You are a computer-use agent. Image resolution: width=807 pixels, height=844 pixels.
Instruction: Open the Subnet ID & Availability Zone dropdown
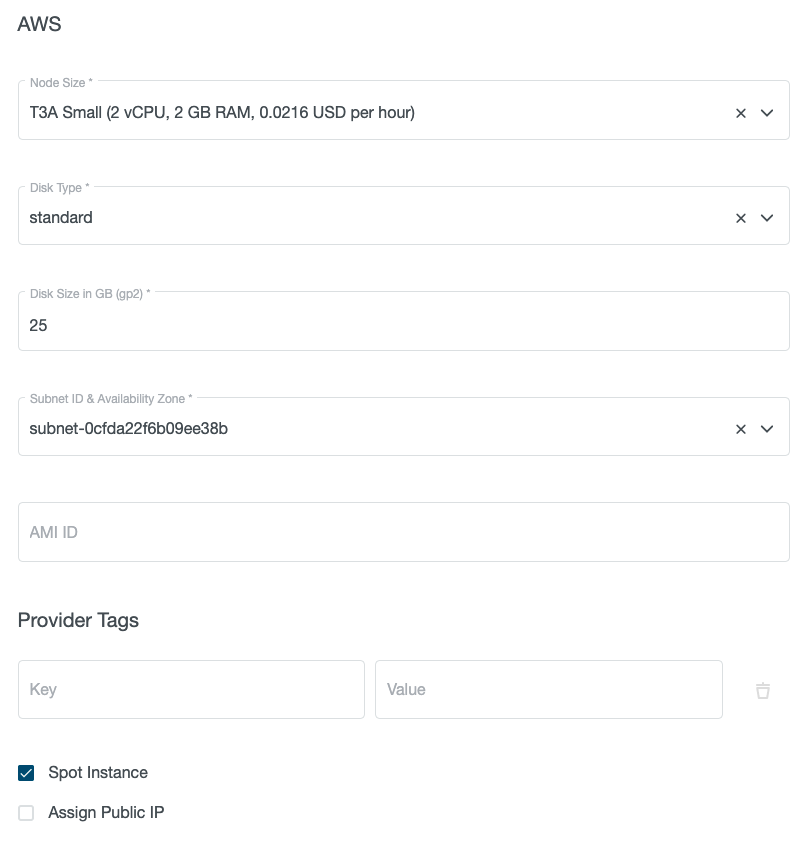pyautogui.click(x=767, y=427)
